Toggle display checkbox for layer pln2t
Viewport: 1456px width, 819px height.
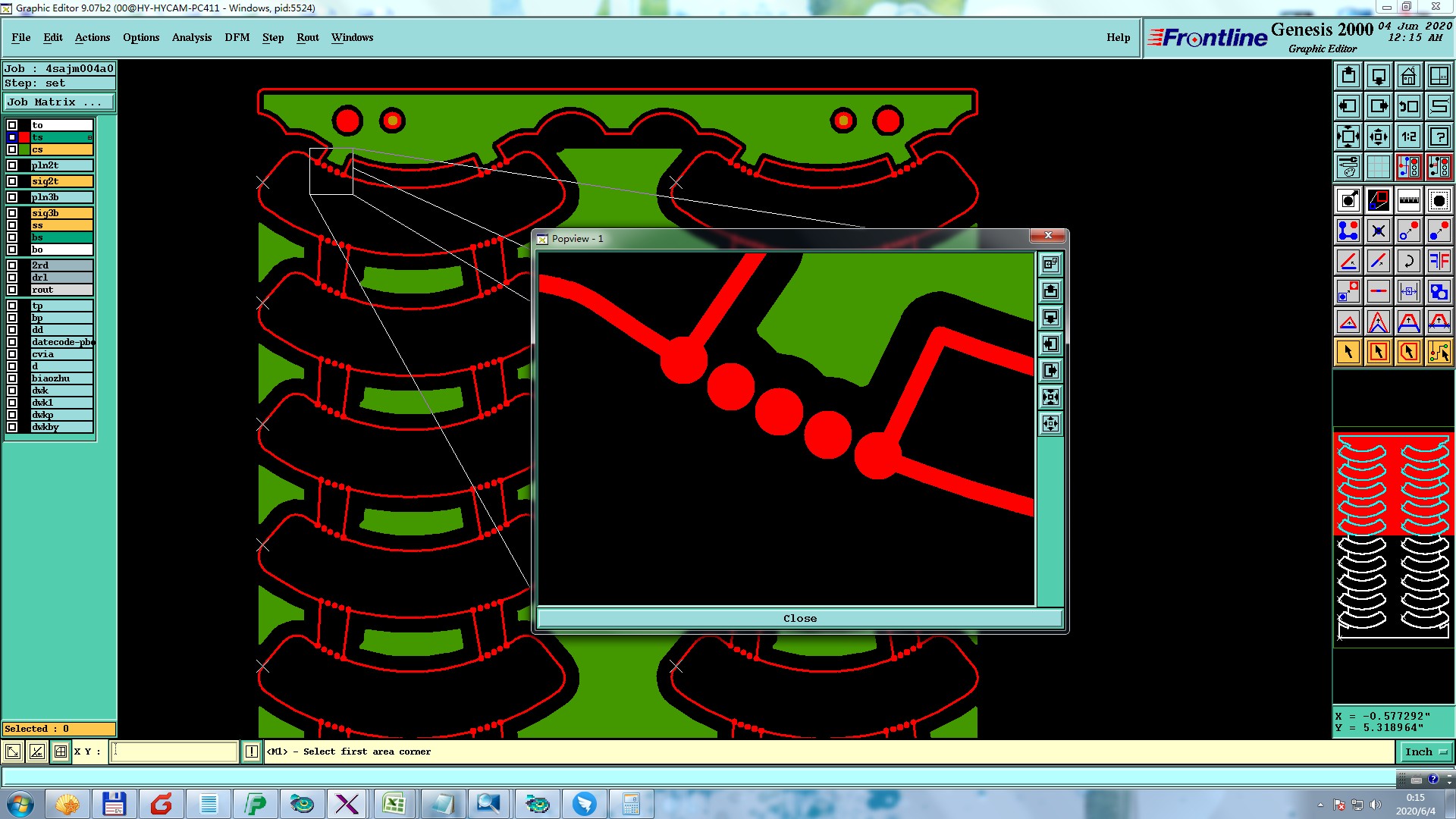coord(12,165)
